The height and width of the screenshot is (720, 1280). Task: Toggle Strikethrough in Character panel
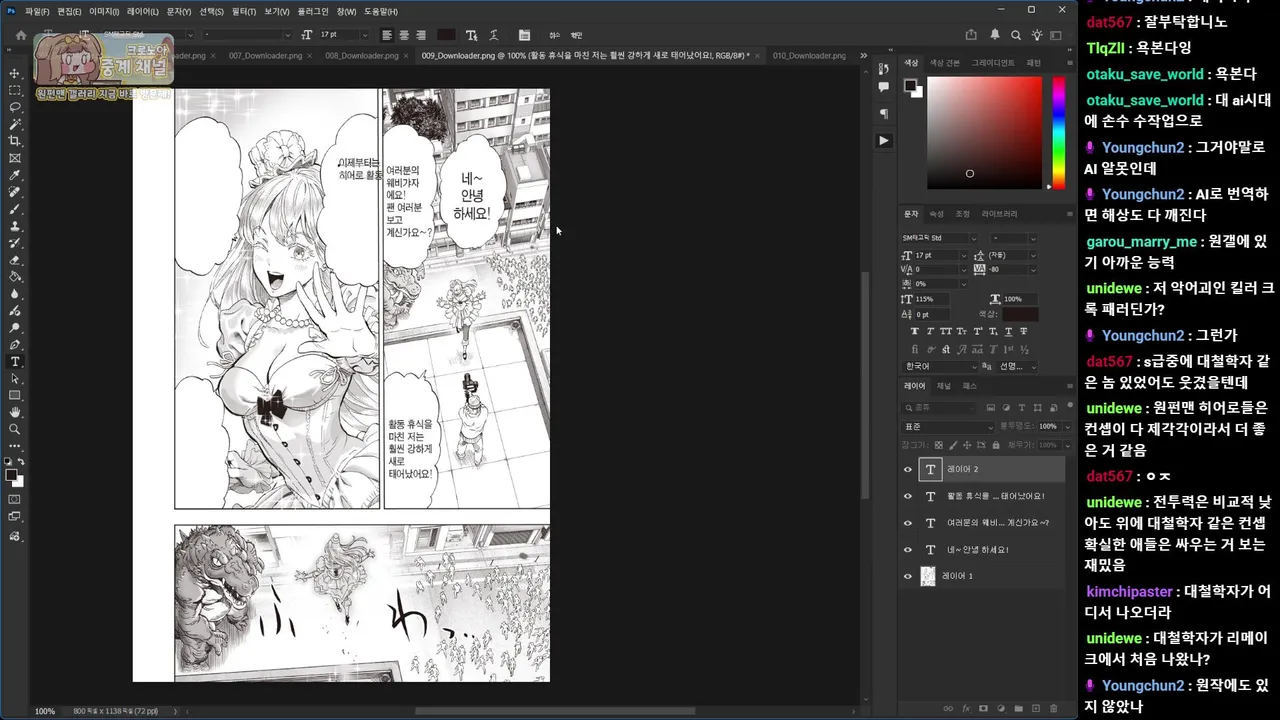(x=1024, y=331)
